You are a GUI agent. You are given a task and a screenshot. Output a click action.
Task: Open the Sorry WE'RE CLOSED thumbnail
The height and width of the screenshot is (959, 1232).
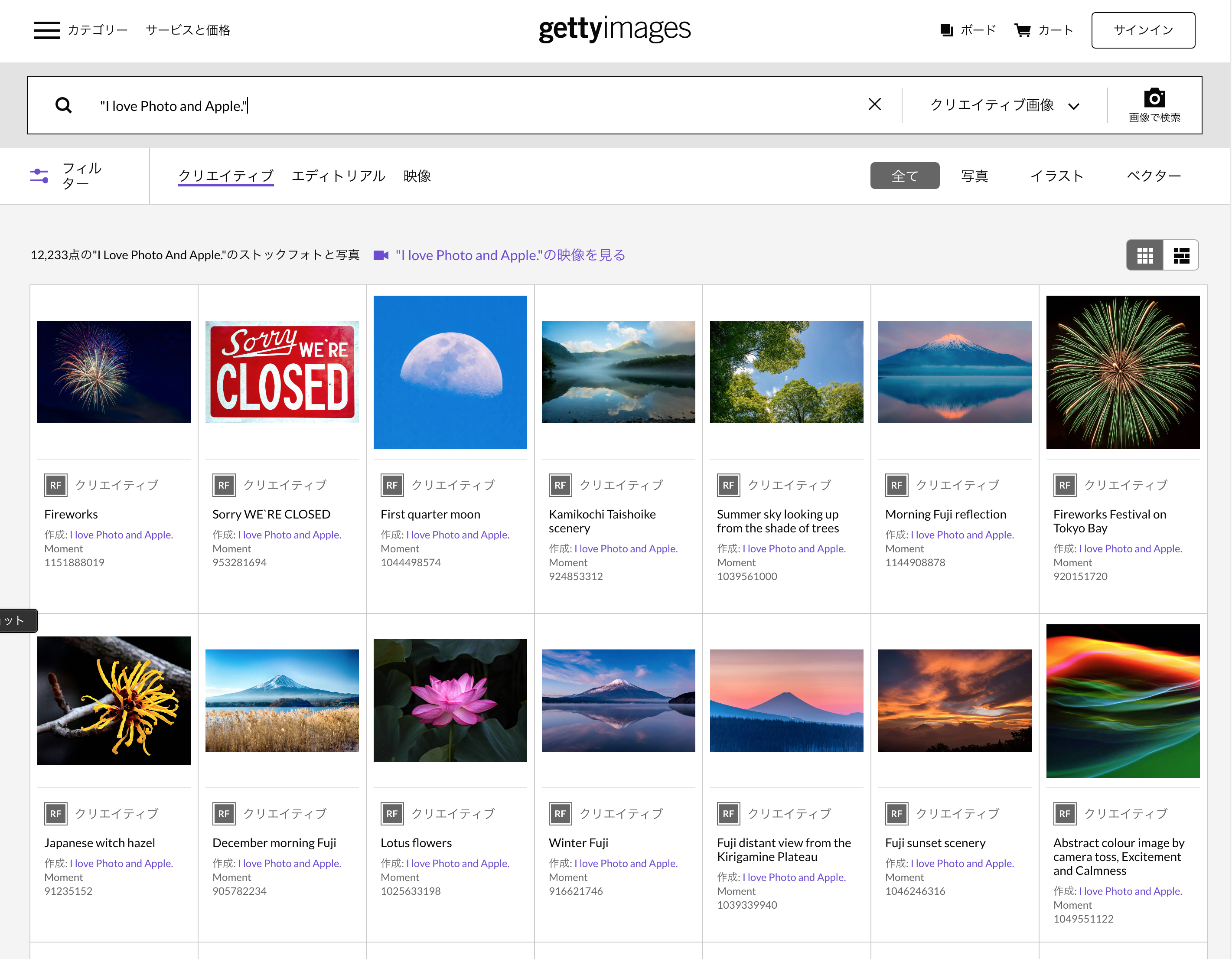pos(281,372)
